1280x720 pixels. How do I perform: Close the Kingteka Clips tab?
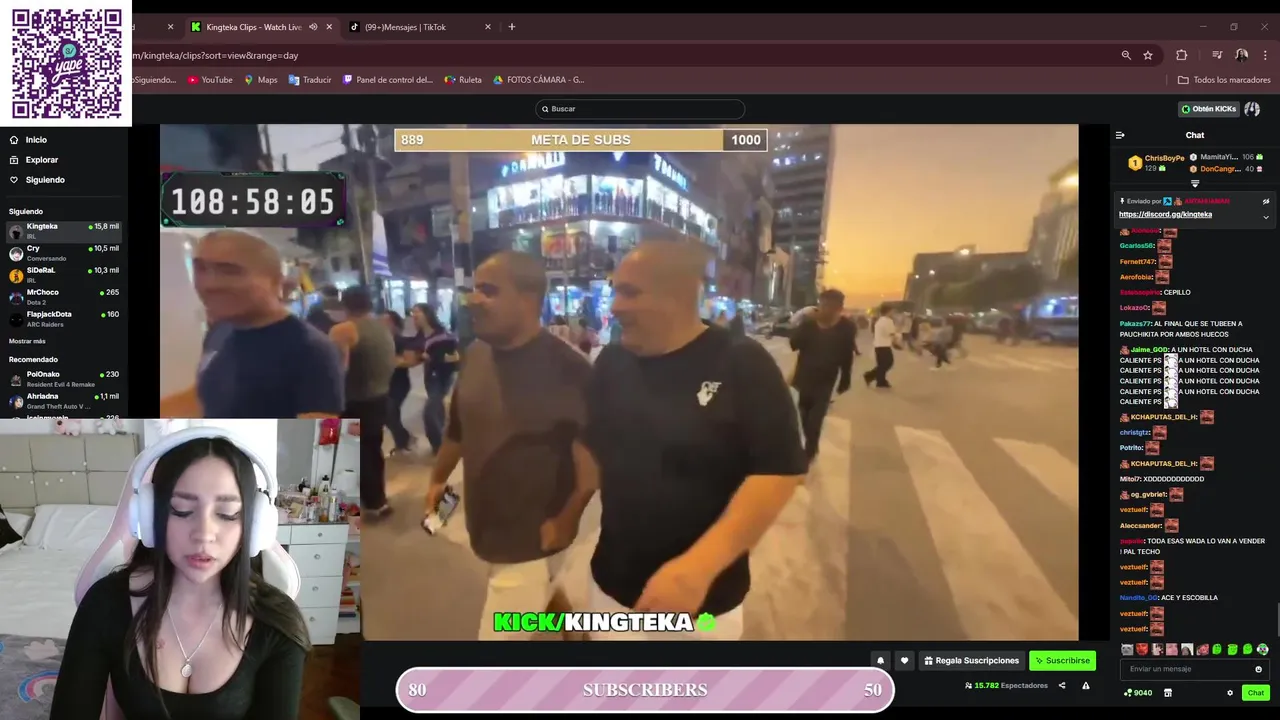(329, 27)
